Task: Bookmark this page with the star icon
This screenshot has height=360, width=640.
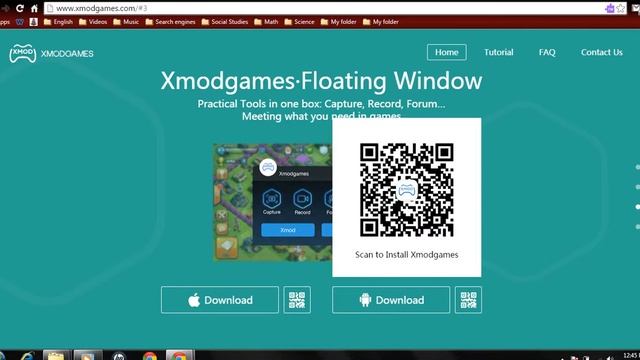Action: 621,8
